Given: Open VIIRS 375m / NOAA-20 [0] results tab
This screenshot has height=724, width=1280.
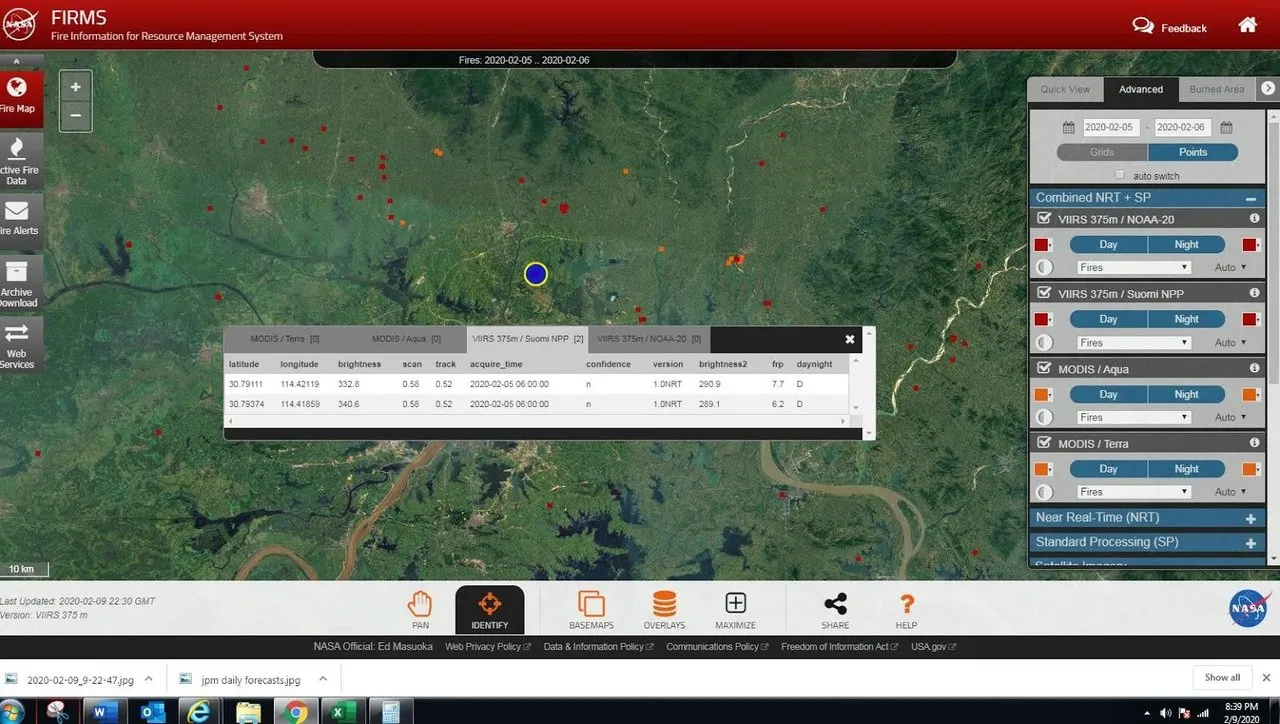Looking at the screenshot, I should 649,339.
